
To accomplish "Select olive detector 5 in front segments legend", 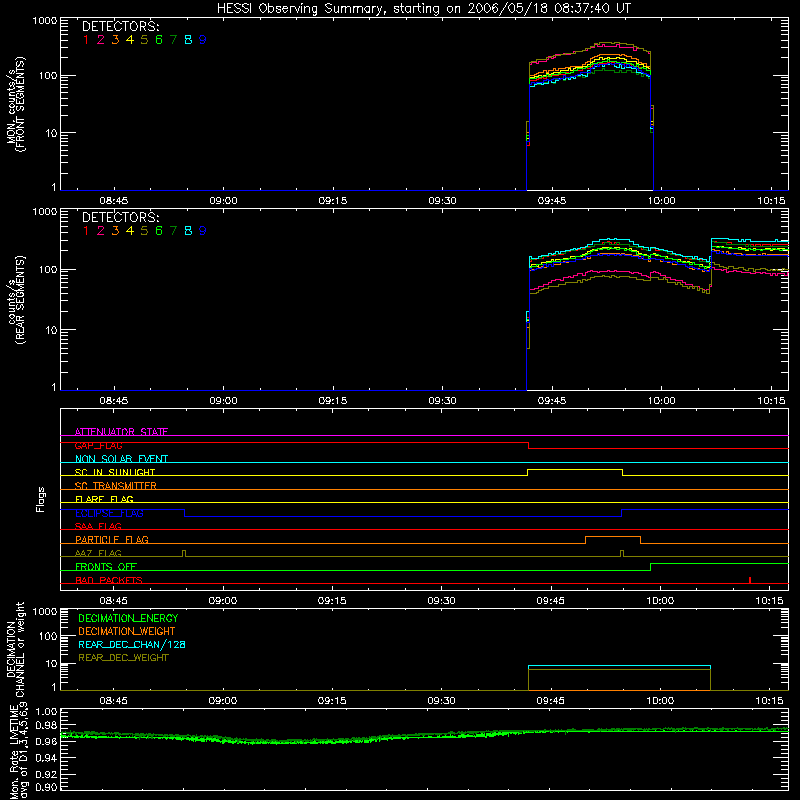I will coord(144,40).
